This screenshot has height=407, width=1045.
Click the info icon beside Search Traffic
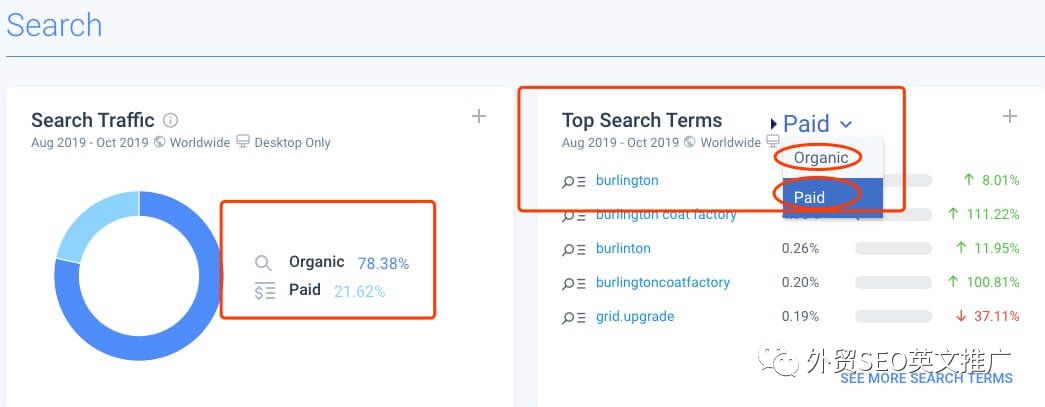click(x=171, y=120)
